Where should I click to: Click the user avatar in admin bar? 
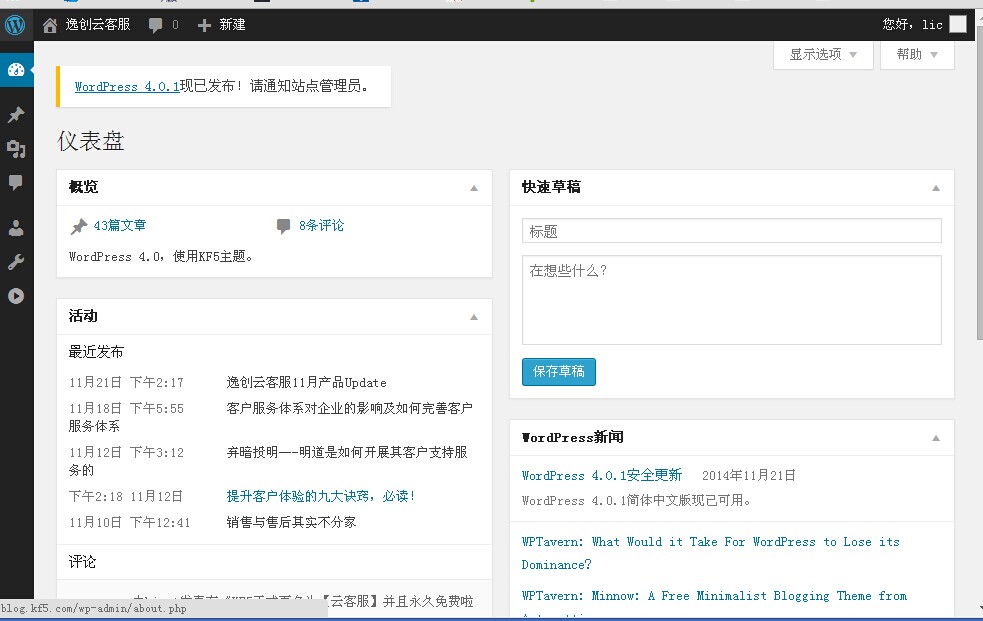[x=957, y=24]
